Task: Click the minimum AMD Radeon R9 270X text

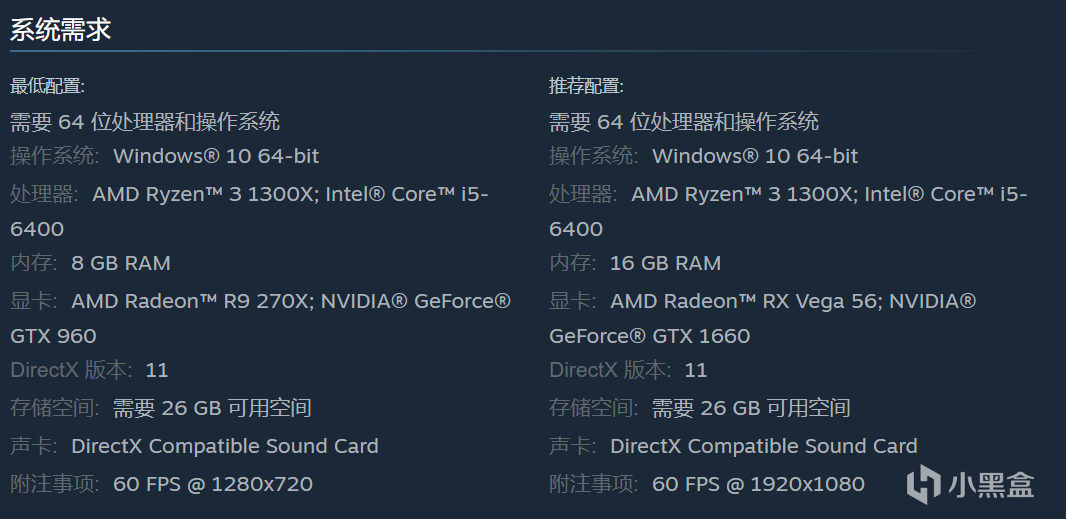Action: tap(192, 301)
